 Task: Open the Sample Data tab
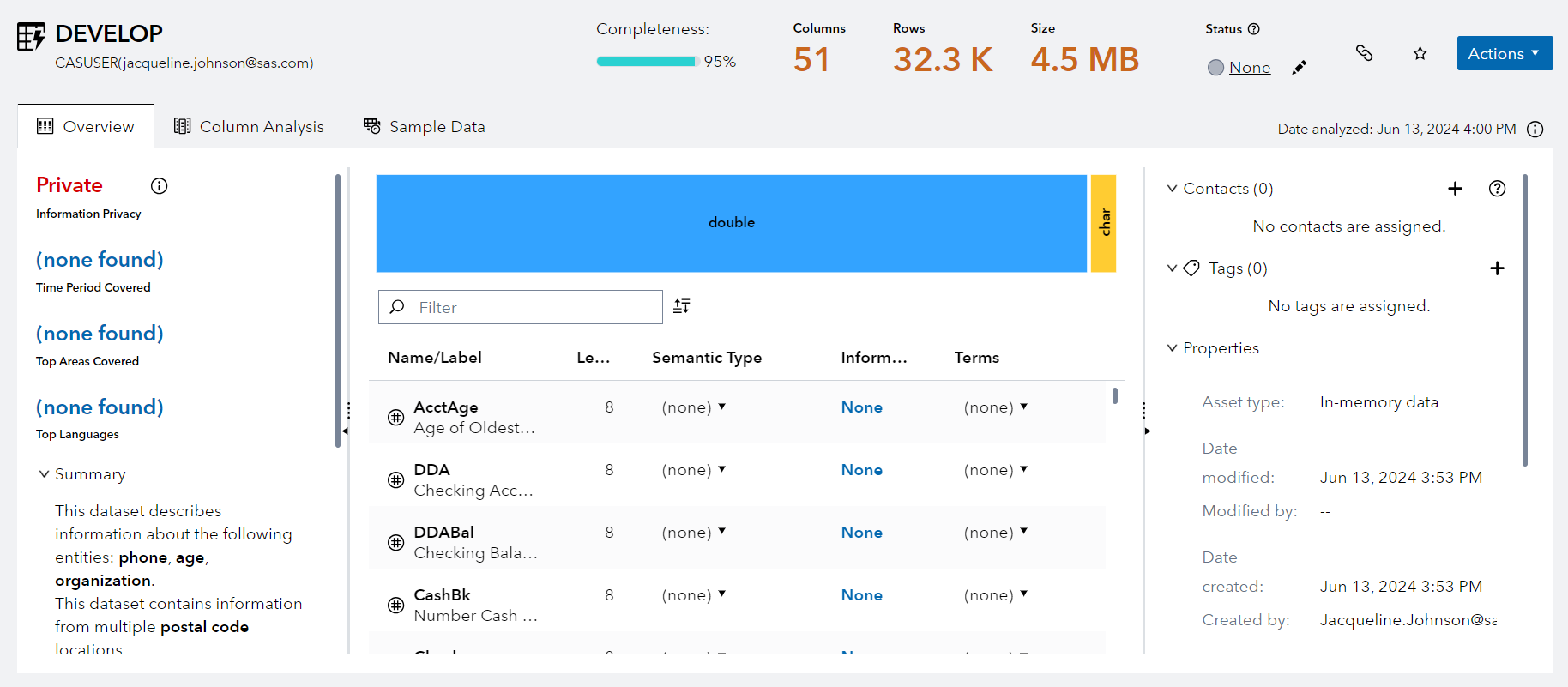coord(424,127)
